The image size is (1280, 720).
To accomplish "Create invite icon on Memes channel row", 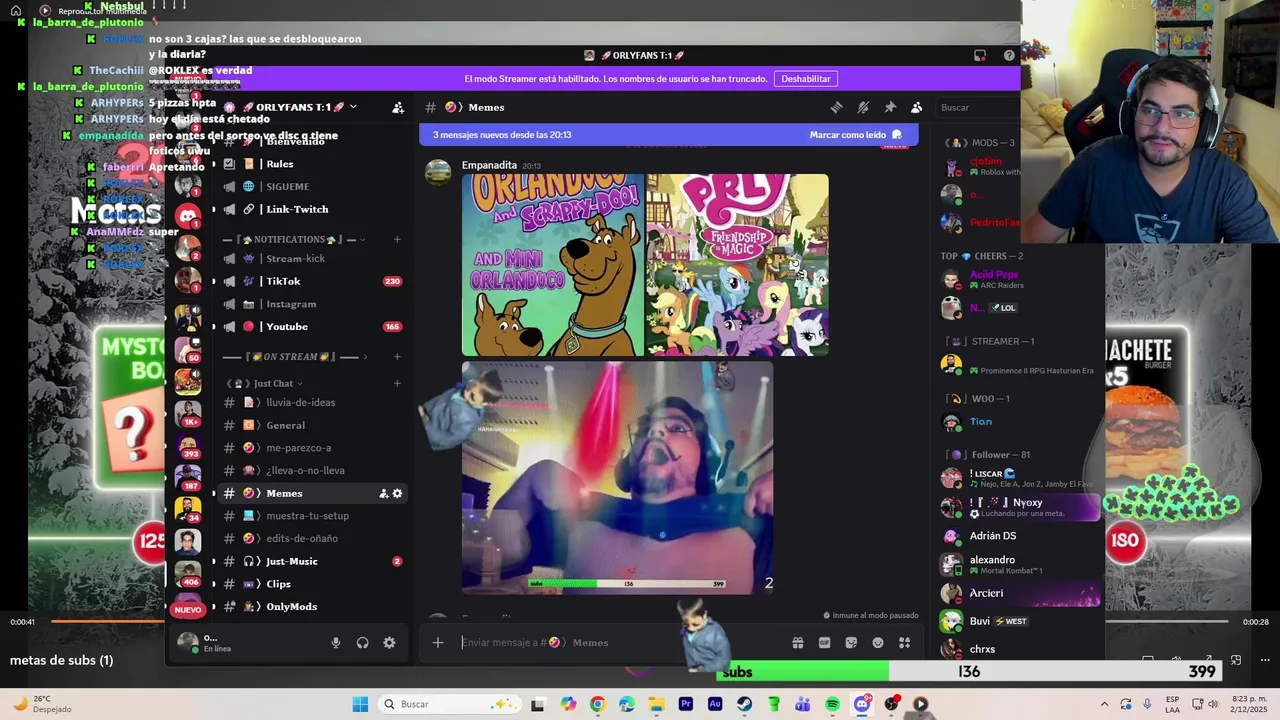I will (x=383, y=493).
